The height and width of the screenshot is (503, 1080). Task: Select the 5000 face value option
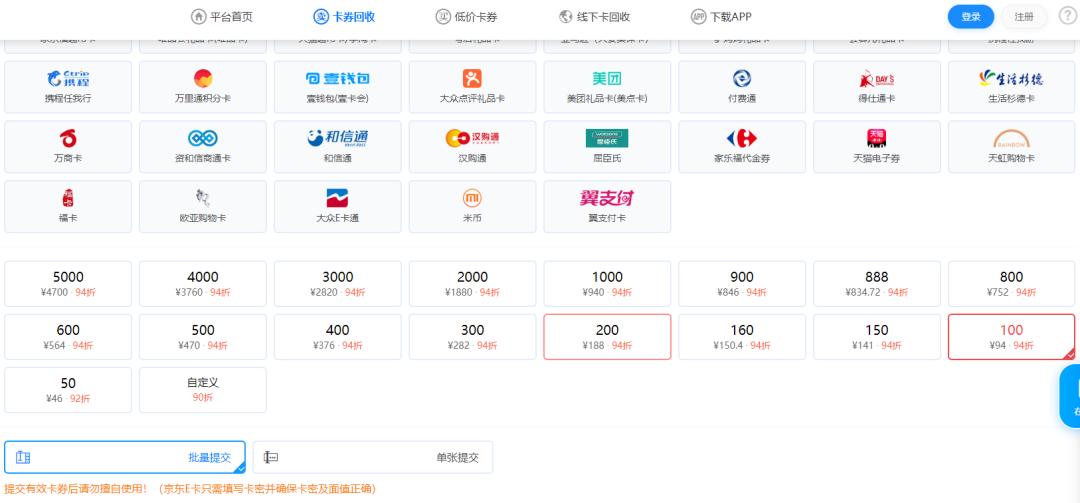pyautogui.click(x=68, y=284)
